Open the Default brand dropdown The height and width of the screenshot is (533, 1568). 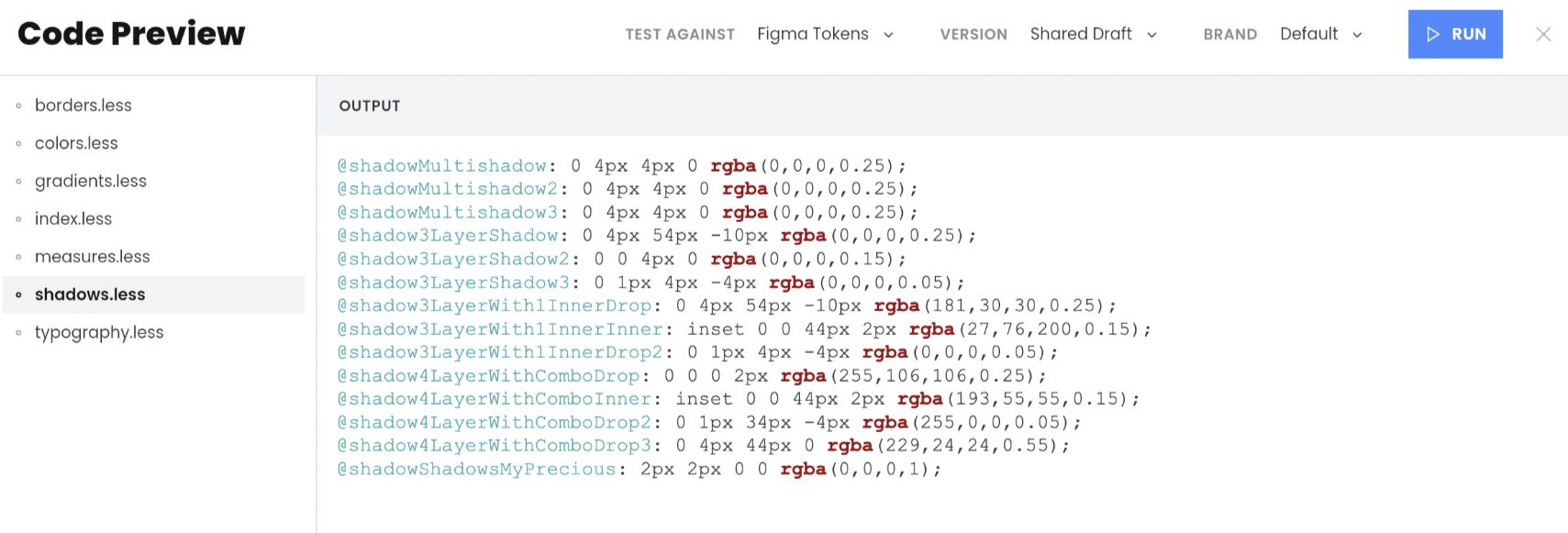pos(1321,34)
